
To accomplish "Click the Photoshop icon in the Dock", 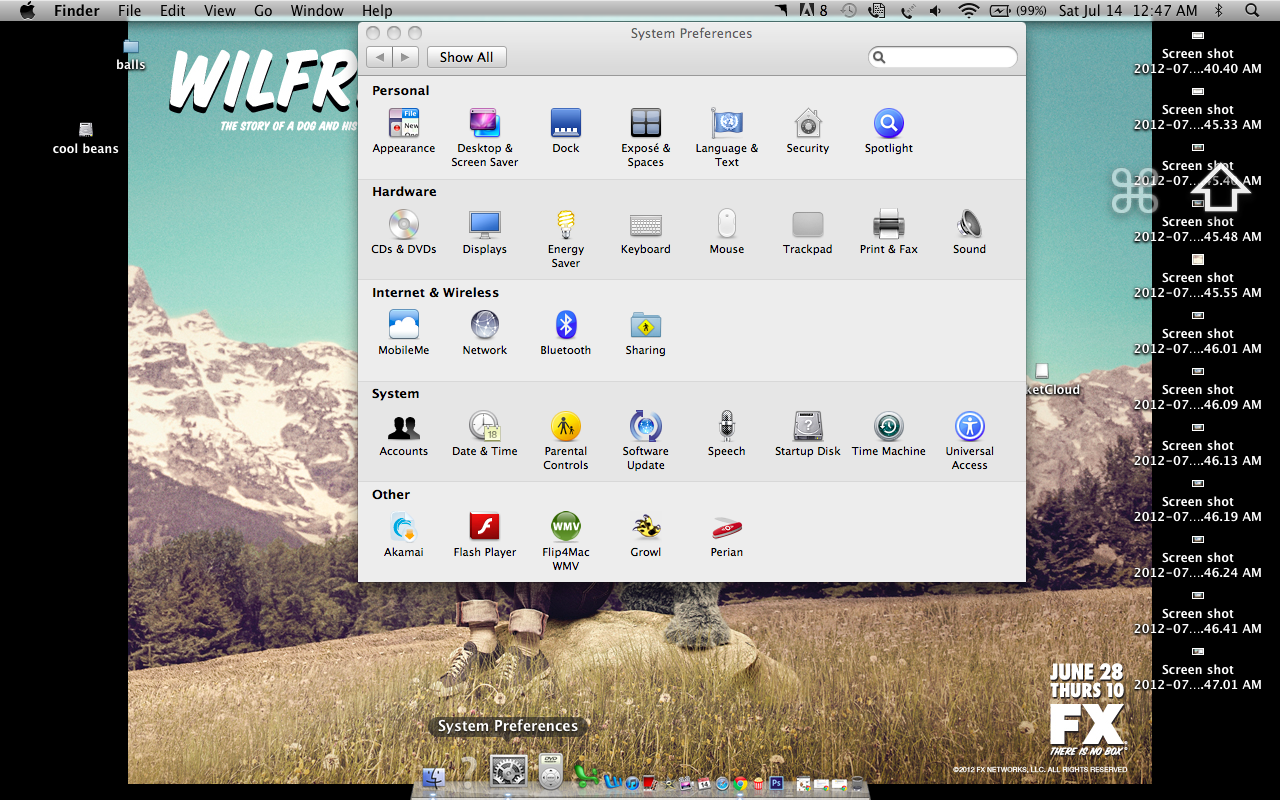I will 776,783.
